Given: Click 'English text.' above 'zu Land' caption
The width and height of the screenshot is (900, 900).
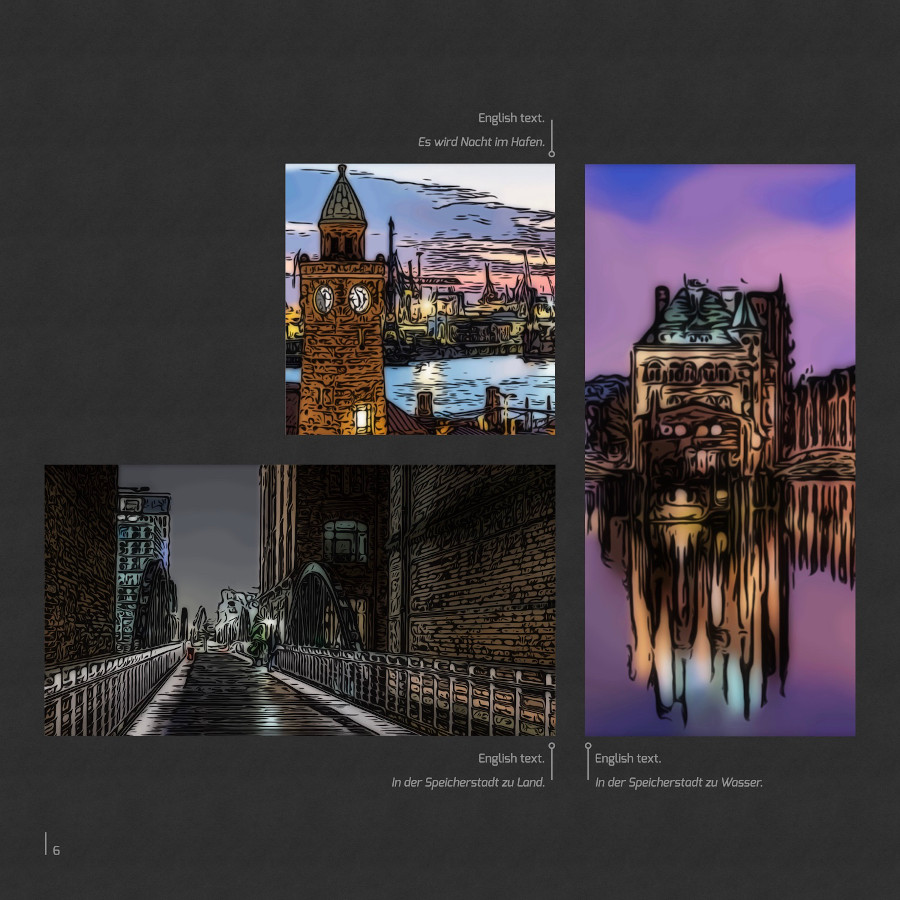Looking at the screenshot, I should [511, 759].
